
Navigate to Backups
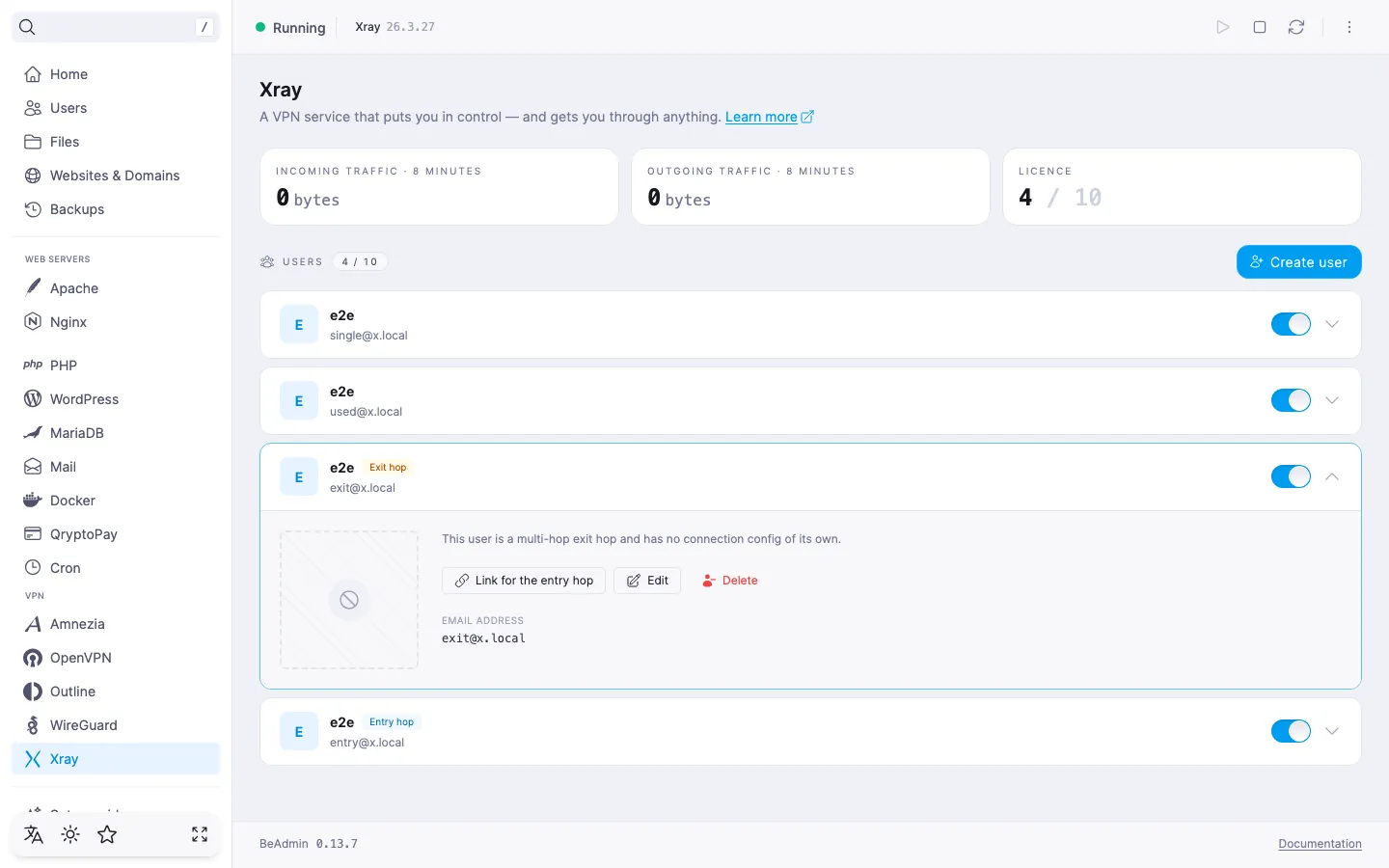click(x=116, y=209)
